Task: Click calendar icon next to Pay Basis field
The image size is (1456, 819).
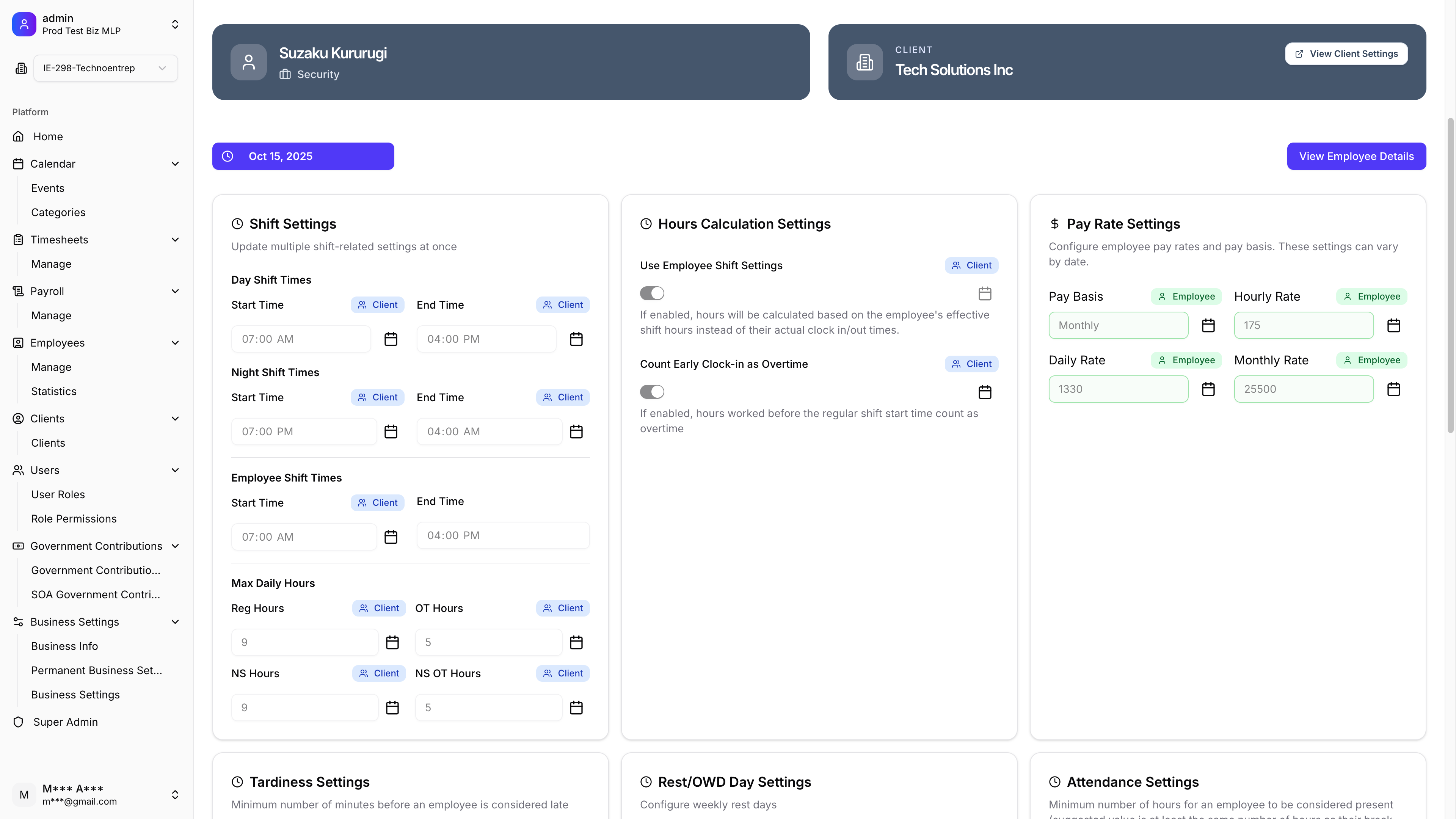Action: pyautogui.click(x=1208, y=326)
